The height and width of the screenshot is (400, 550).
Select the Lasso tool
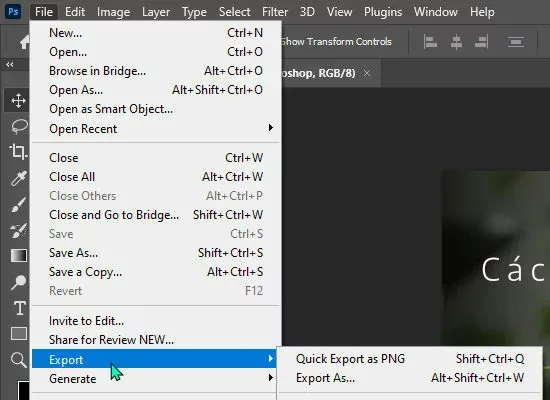click(x=19, y=126)
